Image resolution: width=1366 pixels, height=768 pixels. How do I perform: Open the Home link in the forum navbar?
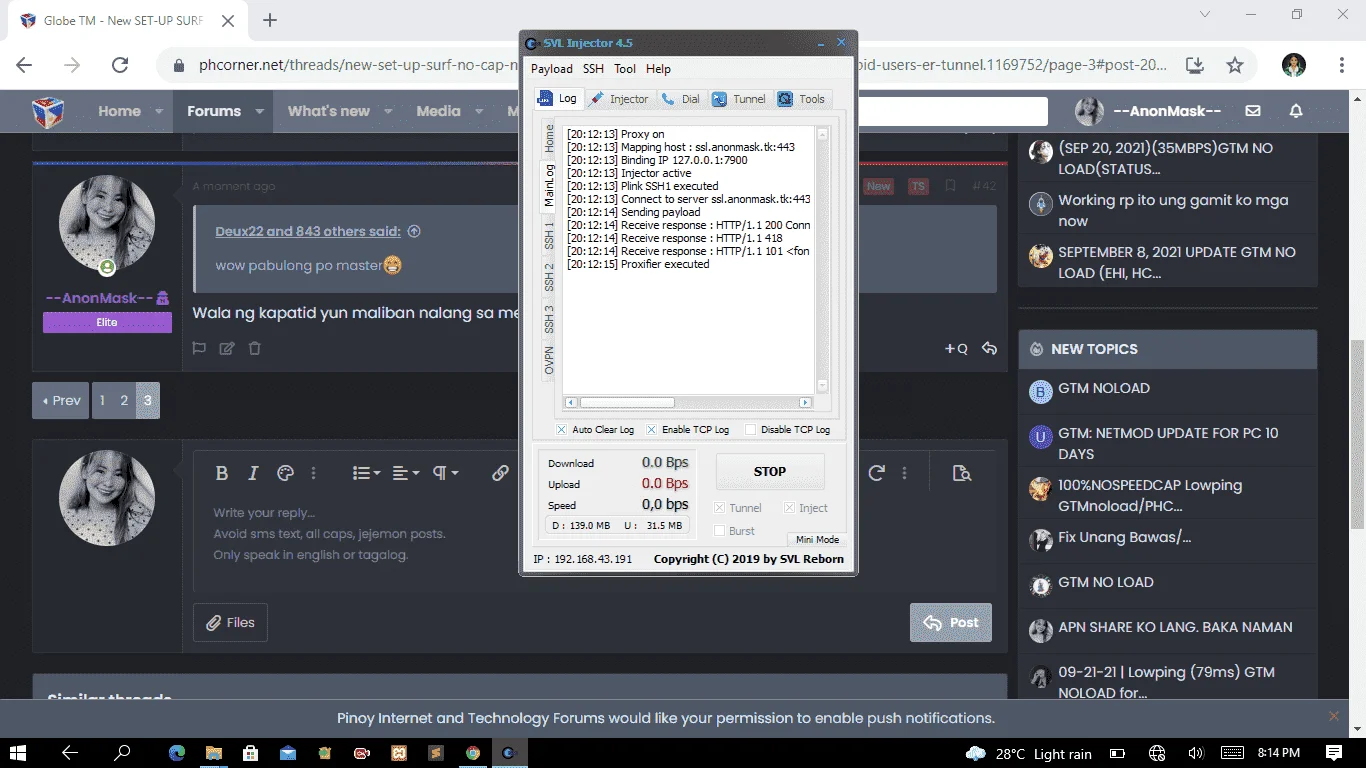119,111
